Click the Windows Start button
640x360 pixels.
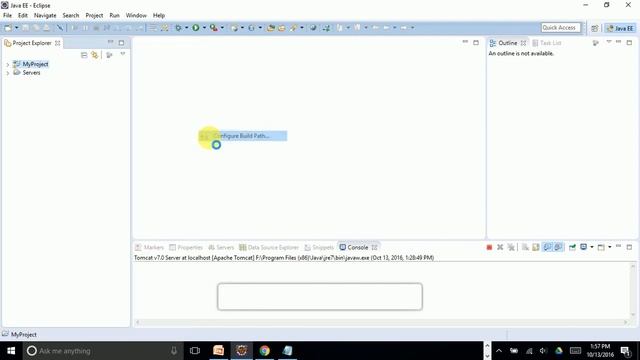pos(11,351)
